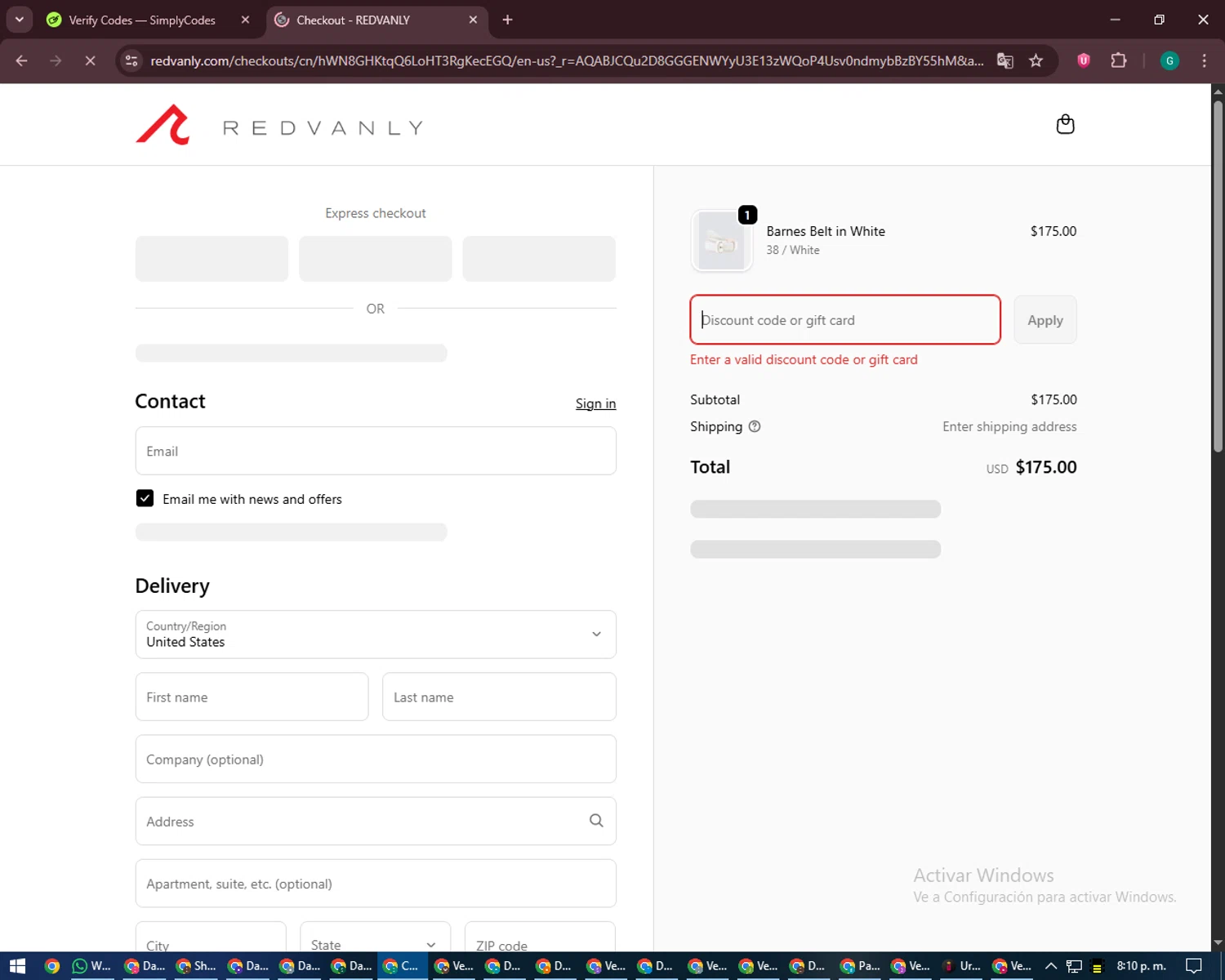The width and height of the screenshot is (1225, 980).
Task: Expand the Country/Region dropdown
Action: (x=376, y=635)
